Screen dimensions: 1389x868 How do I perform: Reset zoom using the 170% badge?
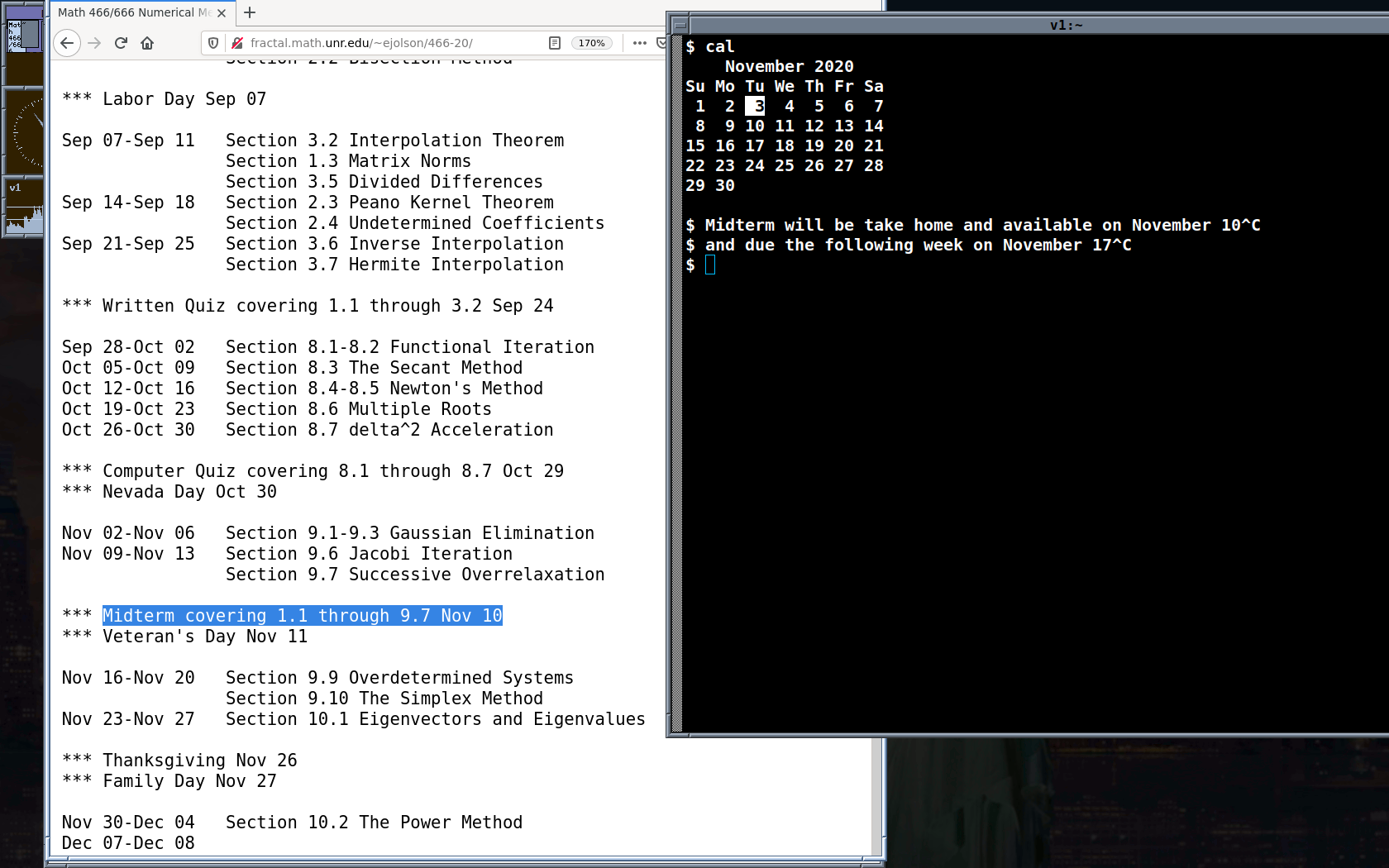tap(591, 43)
